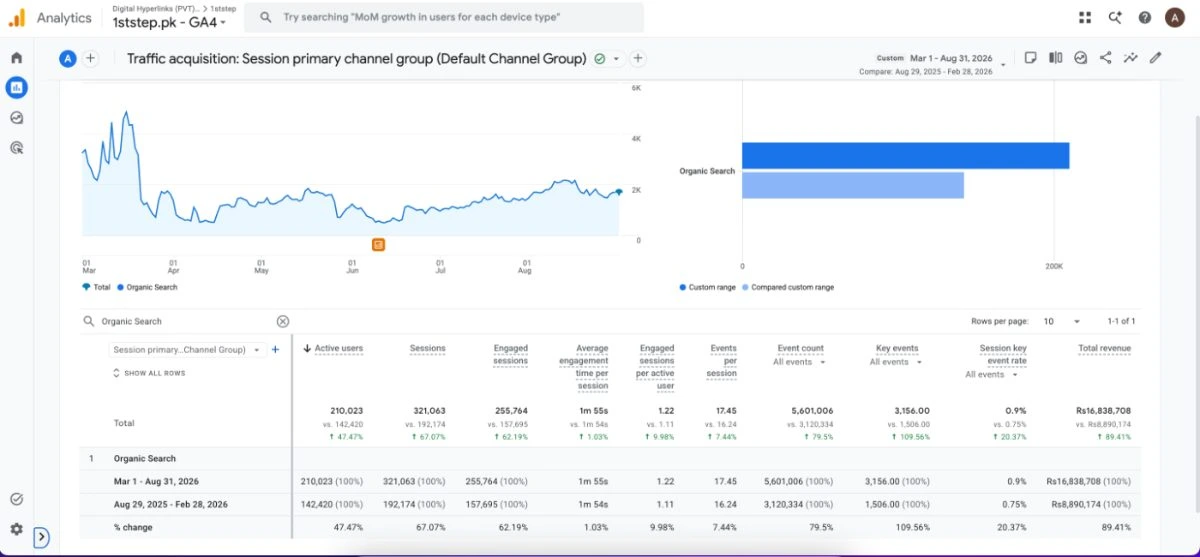This screenshot has height=557, width=1200.
Task: Sort by Engaged sessions per active user
Action: coord(656,367)
